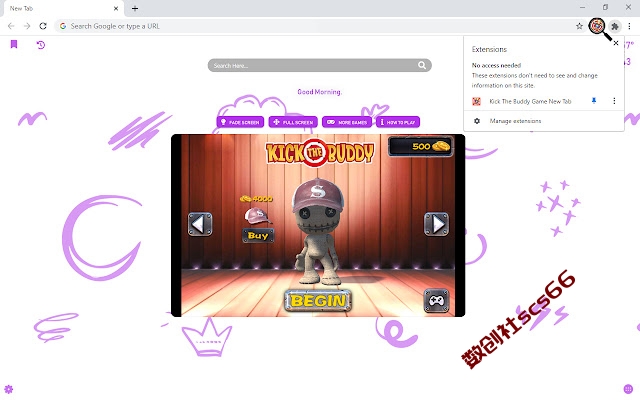Click the Good Morning greeting text
The image size is (640, 400).
[x=319, y=92]
